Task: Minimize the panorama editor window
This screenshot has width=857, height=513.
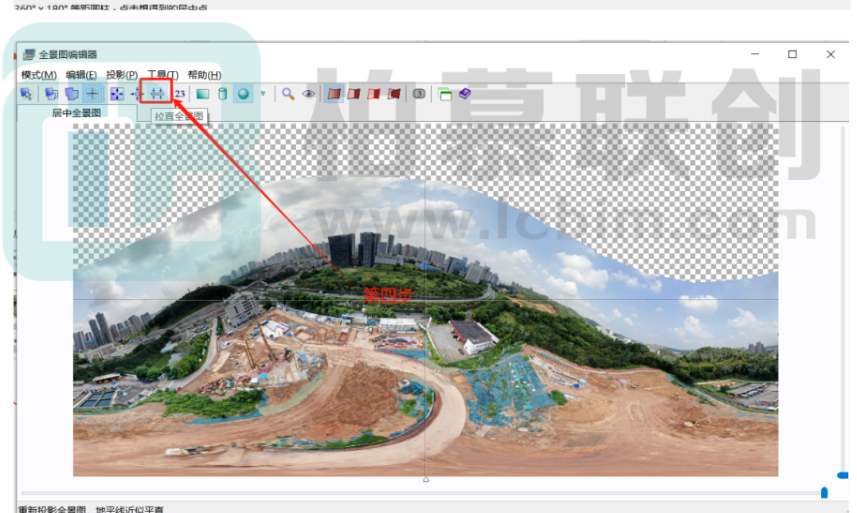Action: pos(755,54)
